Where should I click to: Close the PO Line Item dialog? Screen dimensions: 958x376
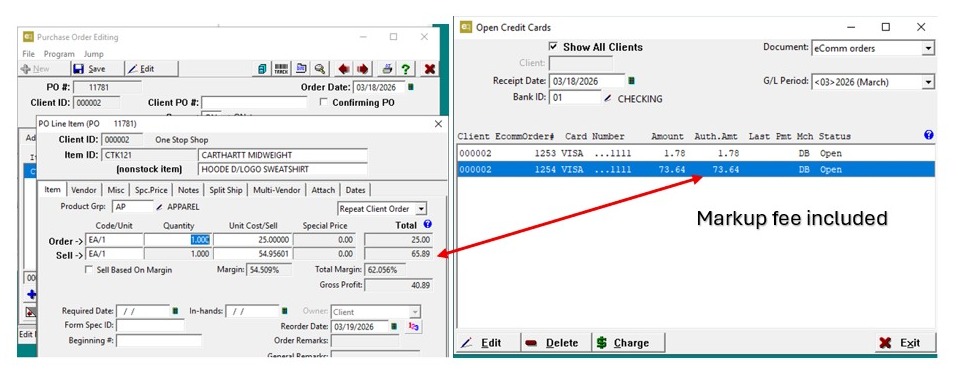[438, 123]
